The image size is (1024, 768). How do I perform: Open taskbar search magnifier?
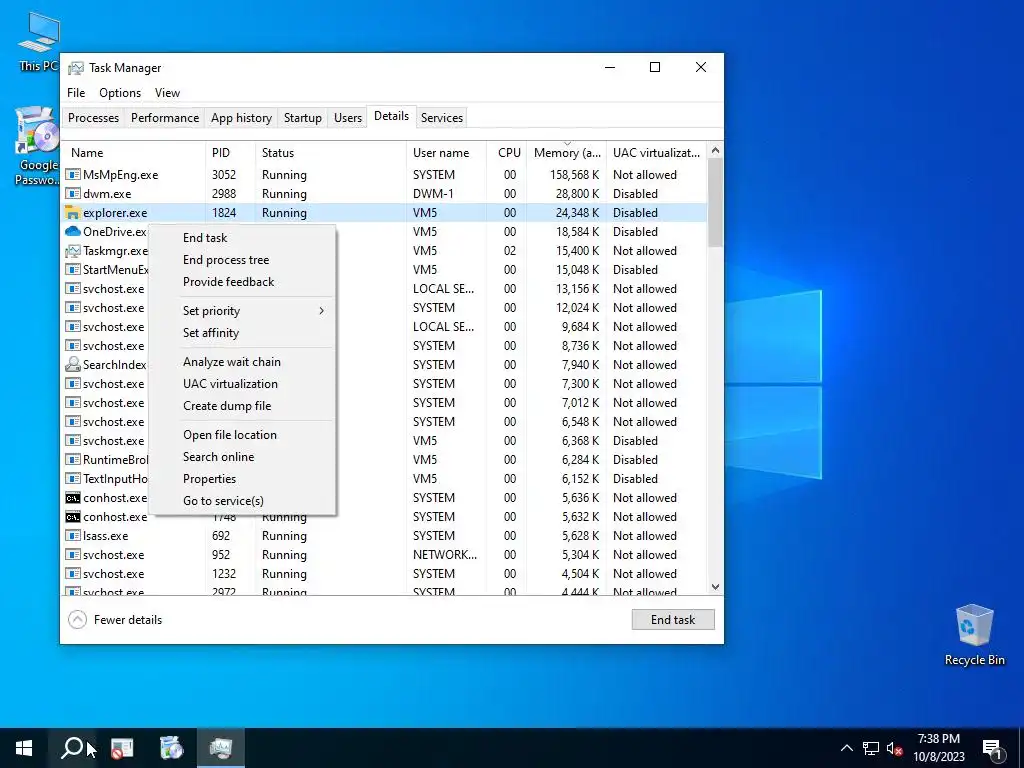[72, 748]
